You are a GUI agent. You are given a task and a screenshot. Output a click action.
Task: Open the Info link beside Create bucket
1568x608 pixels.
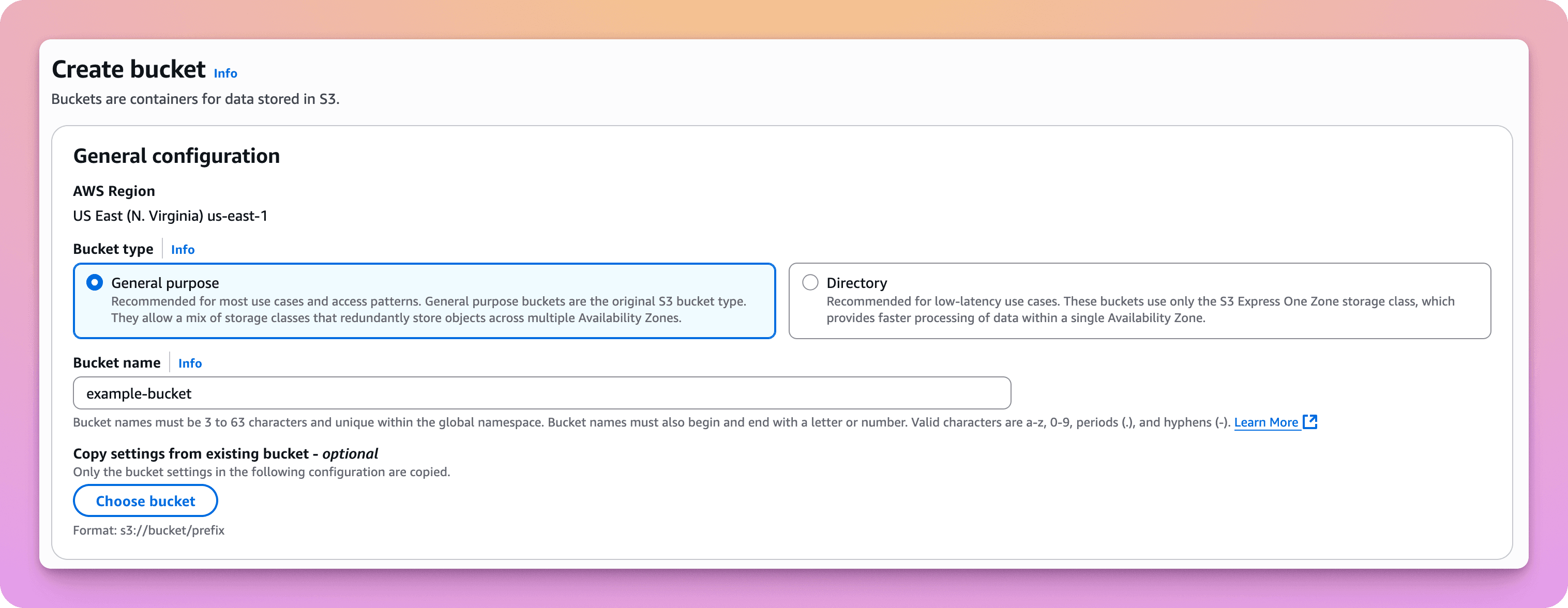click(225, 73)
